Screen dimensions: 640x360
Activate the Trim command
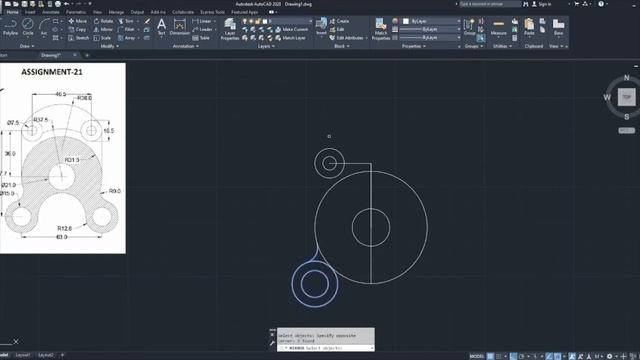126,21
